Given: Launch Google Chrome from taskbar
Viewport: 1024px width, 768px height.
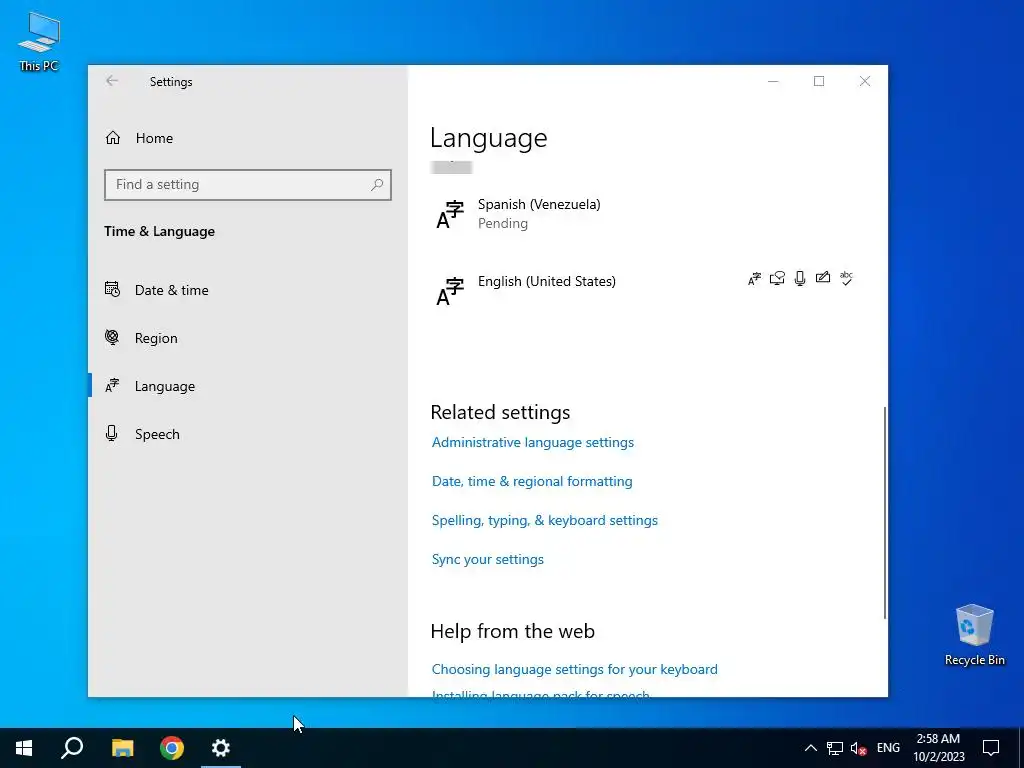Looking at the screenshot, I should [172, 748].
